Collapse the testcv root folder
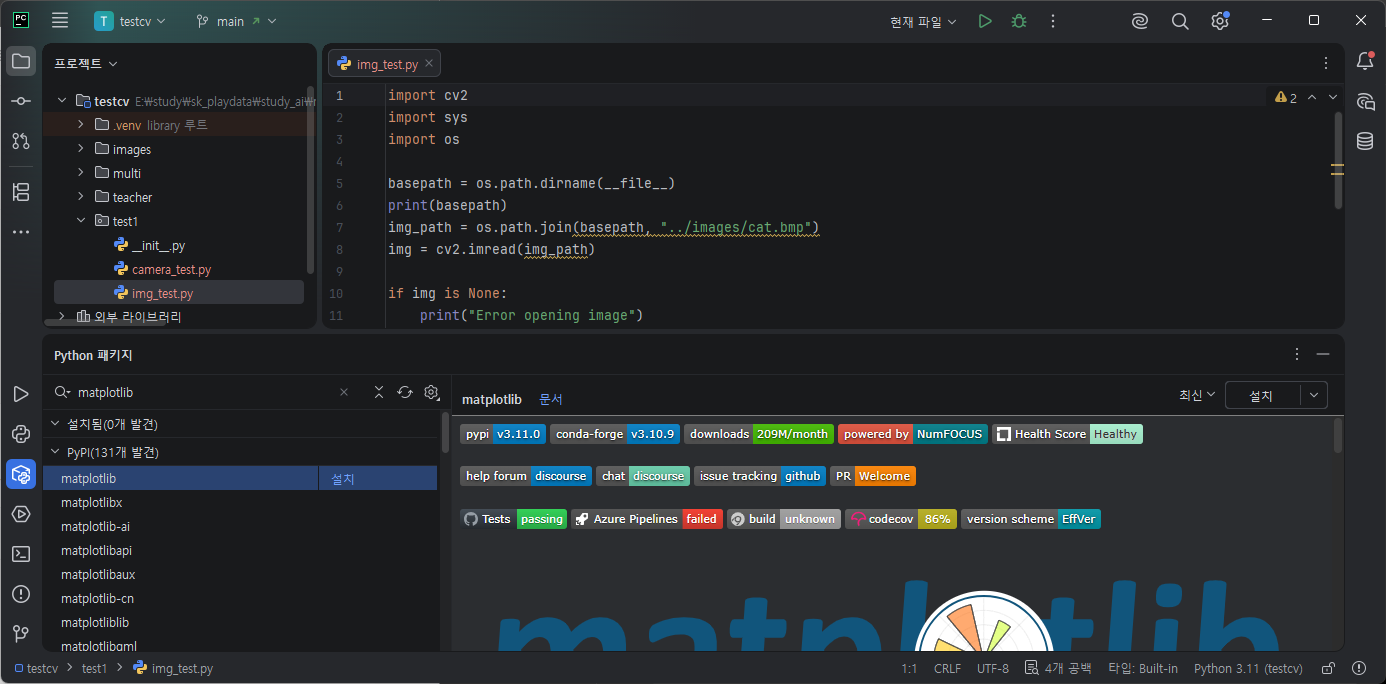1386x684 pixels. [62, 101]
